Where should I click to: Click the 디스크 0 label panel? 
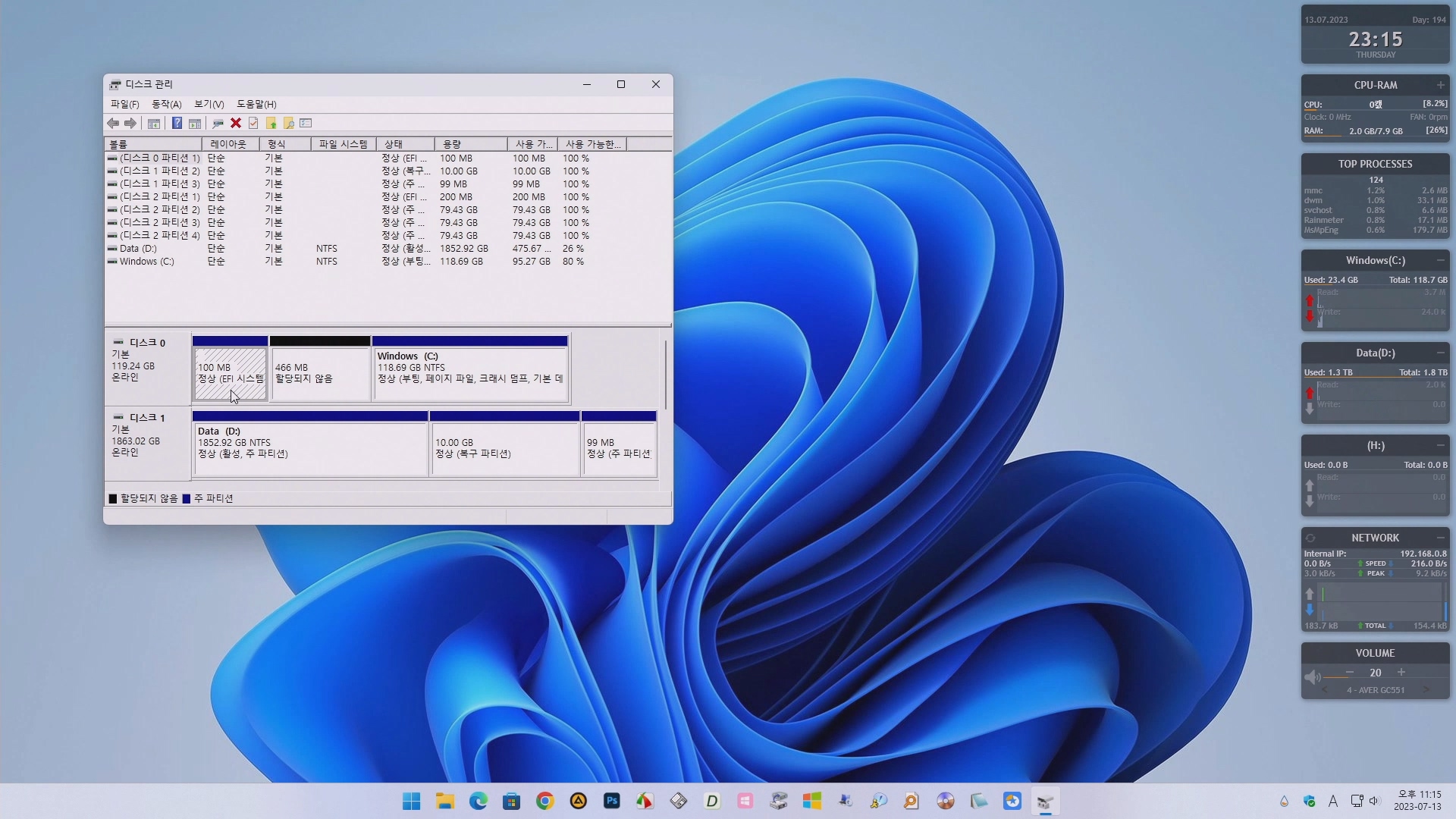click(x=148, y=369)
